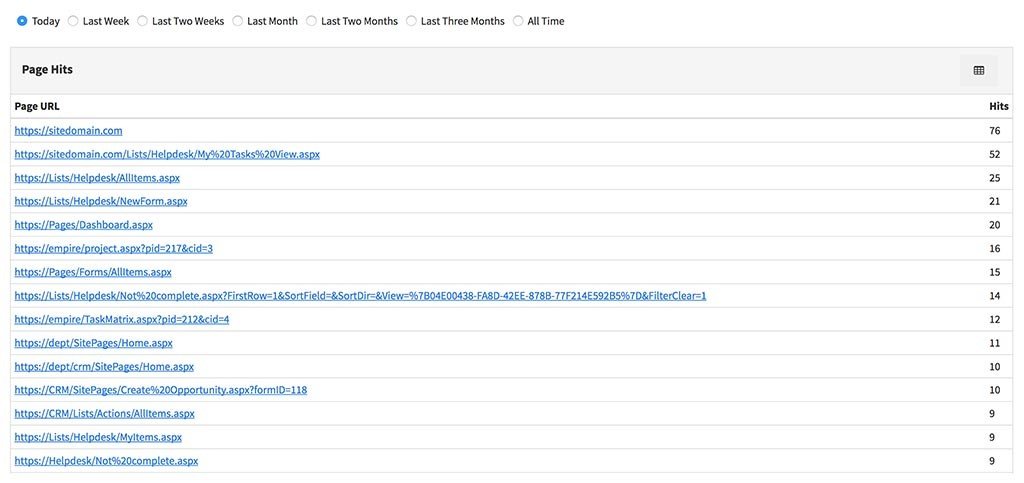Open the dept/crm/SitePages/Home.aspx link
1024x483 pixels.
(x=104, y=366)
